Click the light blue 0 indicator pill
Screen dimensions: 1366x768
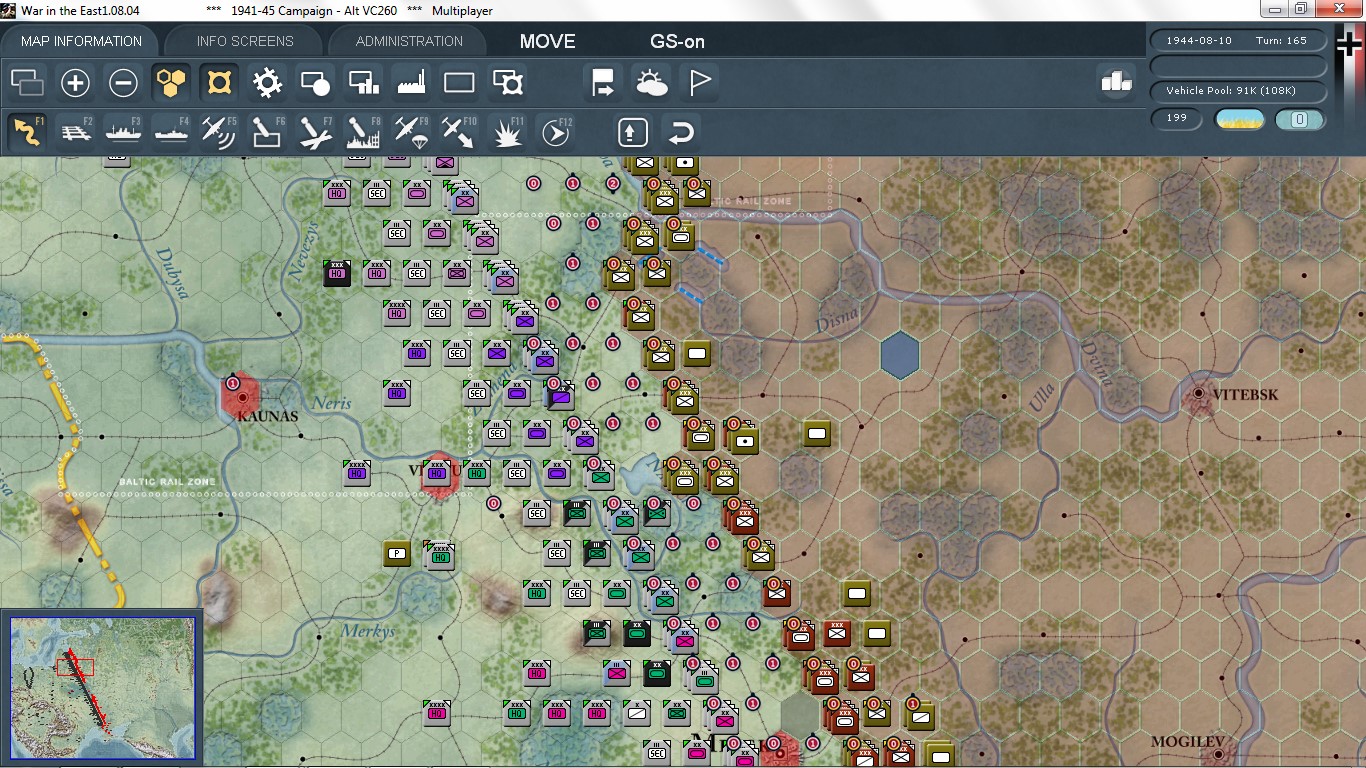pos(1300,120)
